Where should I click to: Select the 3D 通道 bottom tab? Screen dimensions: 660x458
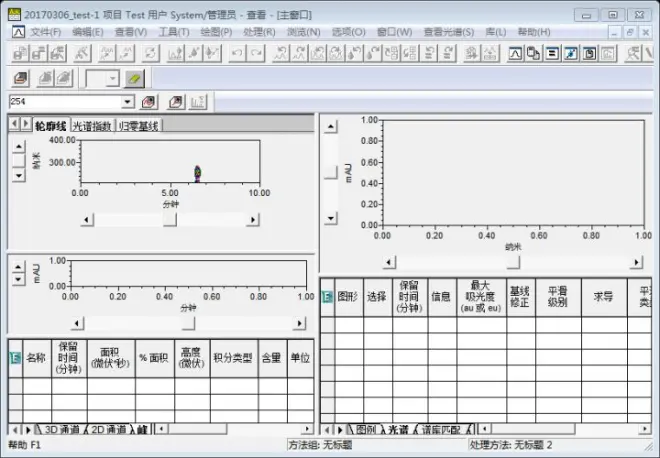pos(62,429)
